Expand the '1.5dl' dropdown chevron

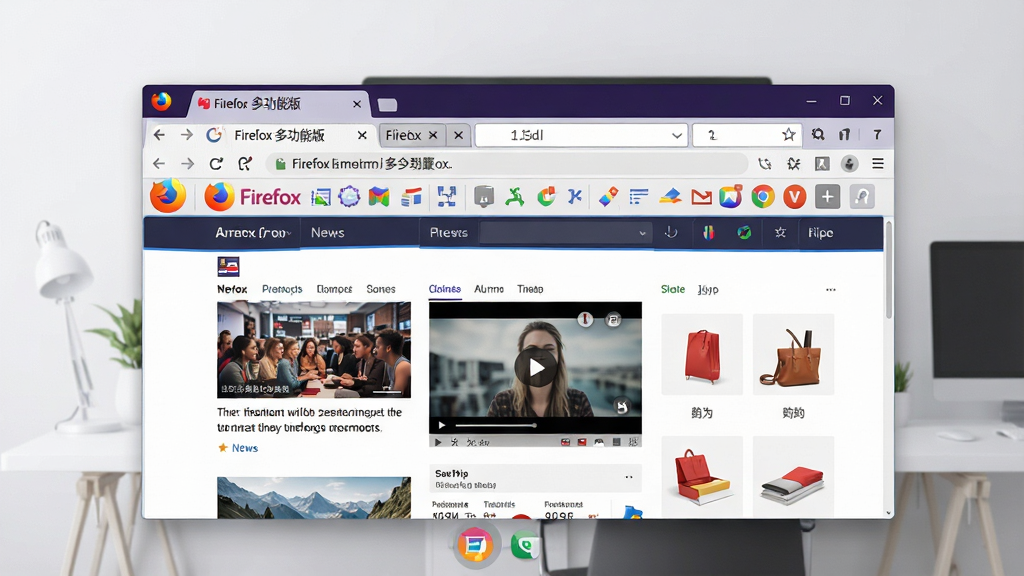click(677, 136)
